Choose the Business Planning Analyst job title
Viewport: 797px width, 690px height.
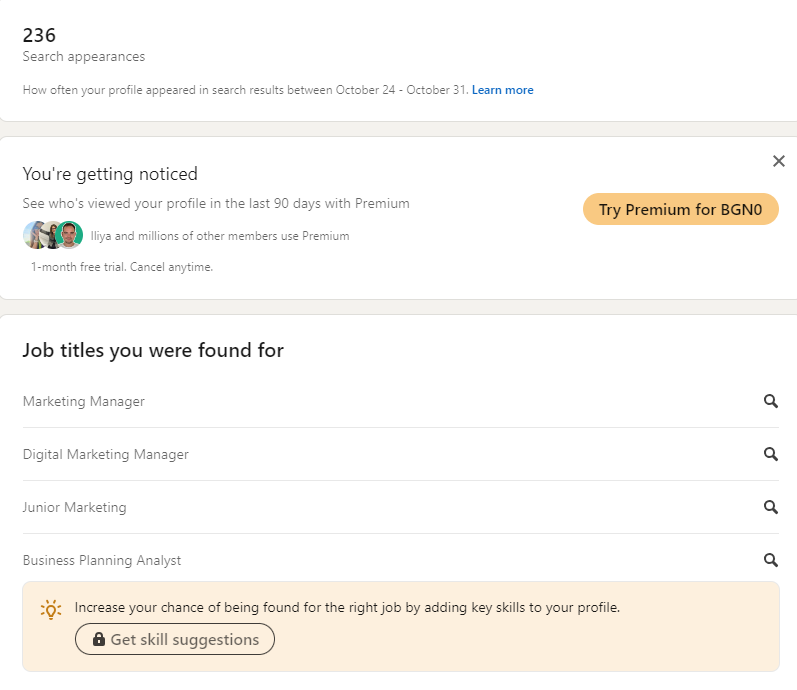pyautogui.click(x=102, y=560)
